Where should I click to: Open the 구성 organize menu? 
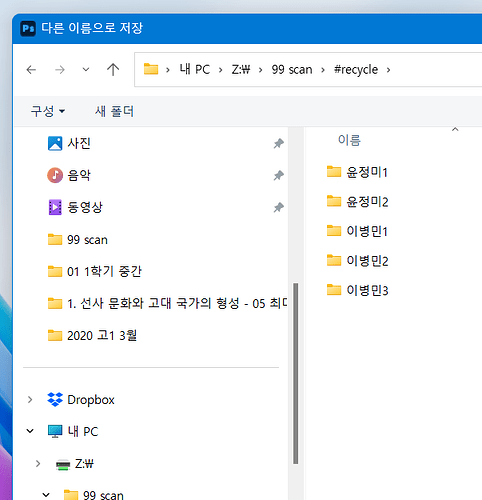[x=48, y=111]
